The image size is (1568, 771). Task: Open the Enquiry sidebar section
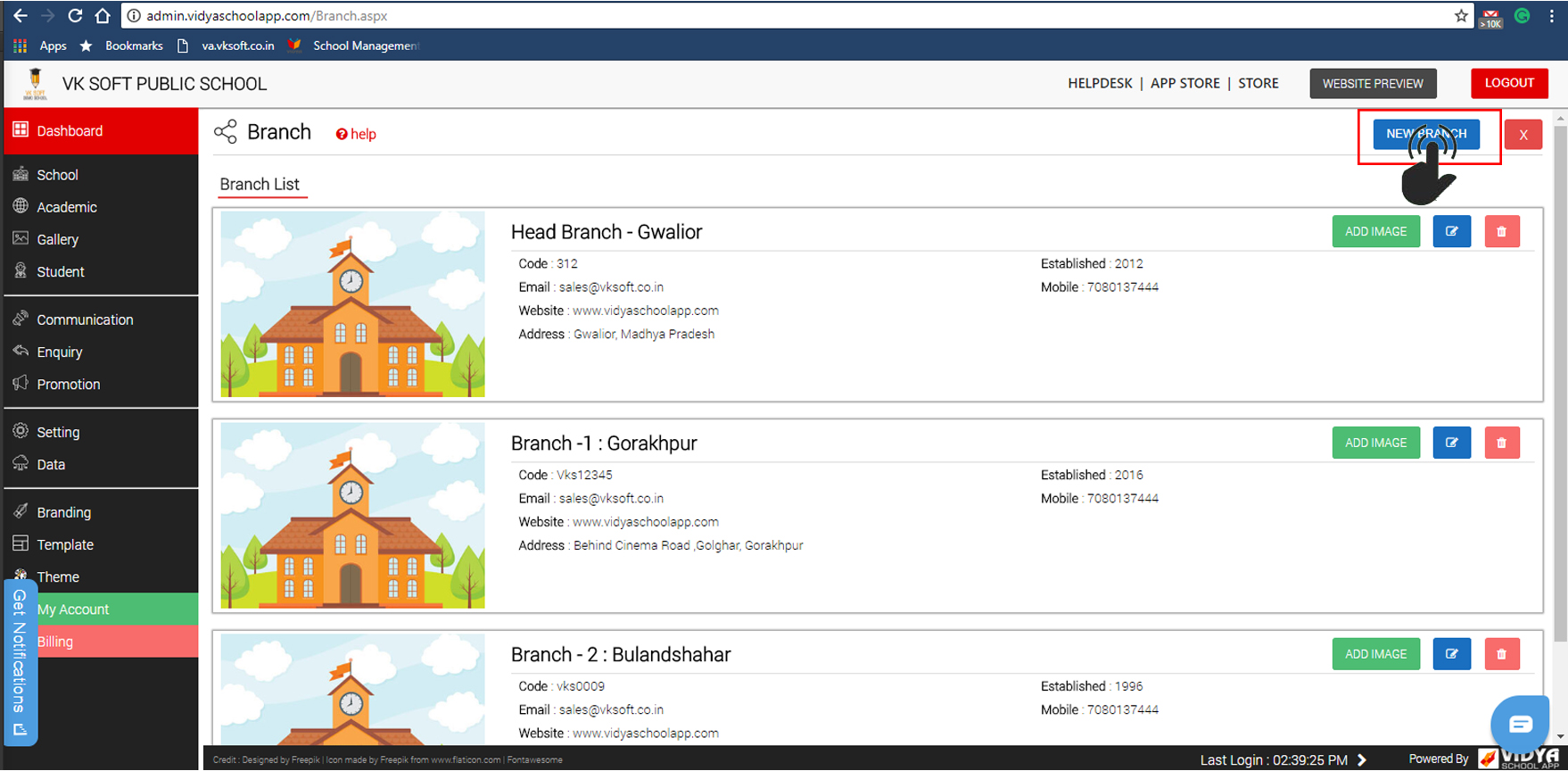tap(101, 352)
